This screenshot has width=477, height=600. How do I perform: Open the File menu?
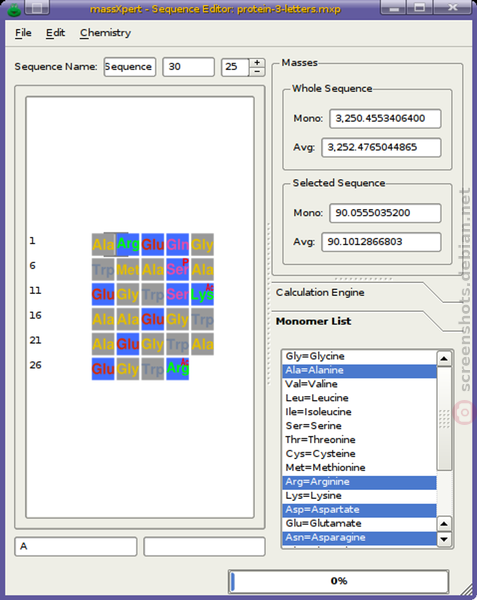pos(23,33)
